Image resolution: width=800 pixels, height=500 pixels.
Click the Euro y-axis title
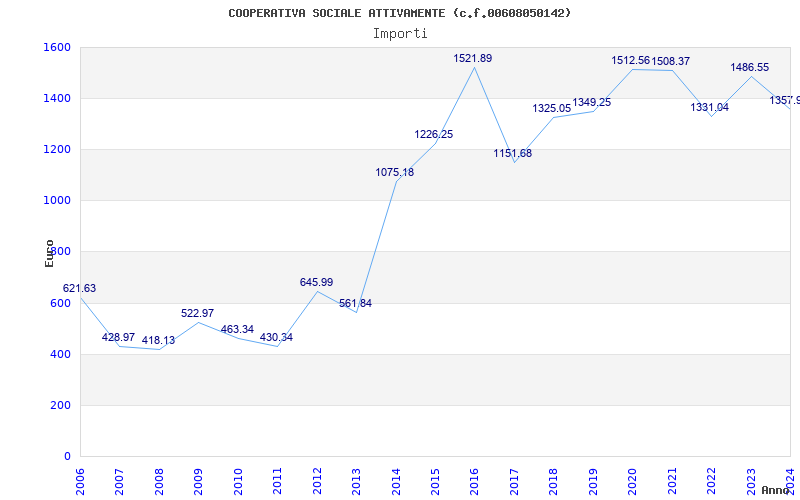pyautogui.click(x=49, y=254)
